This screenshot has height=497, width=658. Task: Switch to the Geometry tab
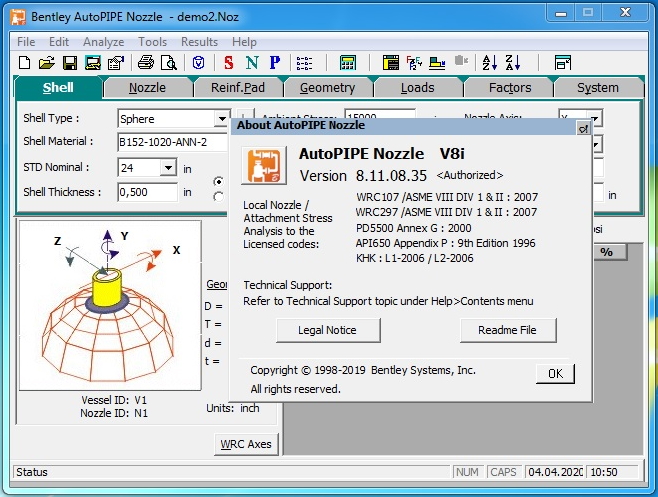coord(328,88)
